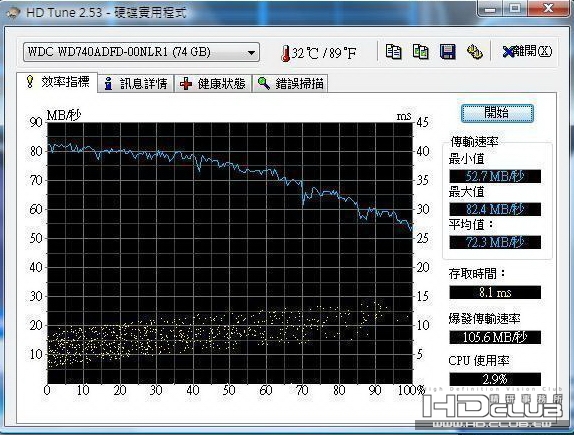Viewport: 574px width, 435px height.
Task: Maximize the HD Tune window
Action: pyautogui.click(x=515, y=8)
